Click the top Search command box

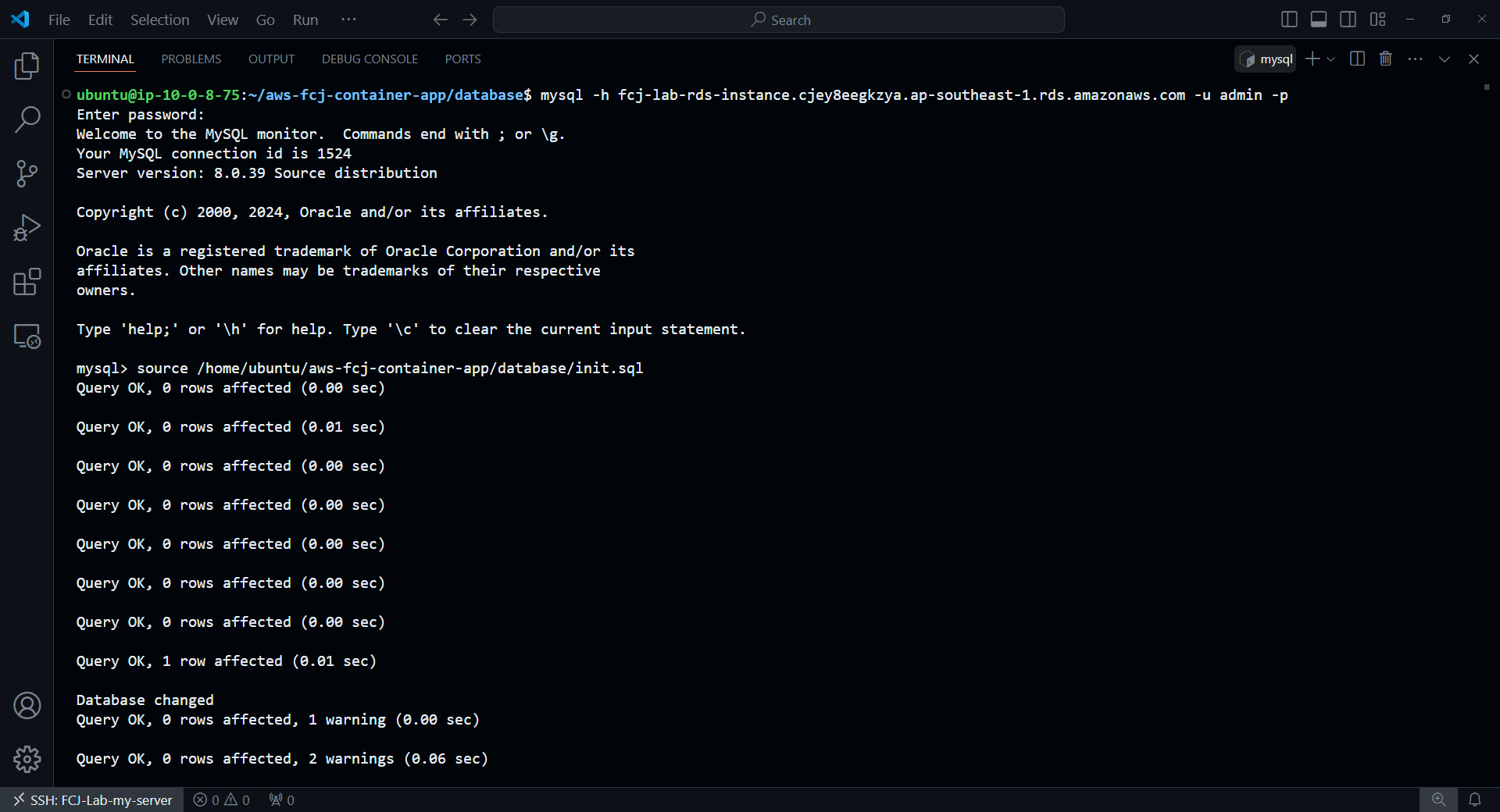[x=779, y=20]
